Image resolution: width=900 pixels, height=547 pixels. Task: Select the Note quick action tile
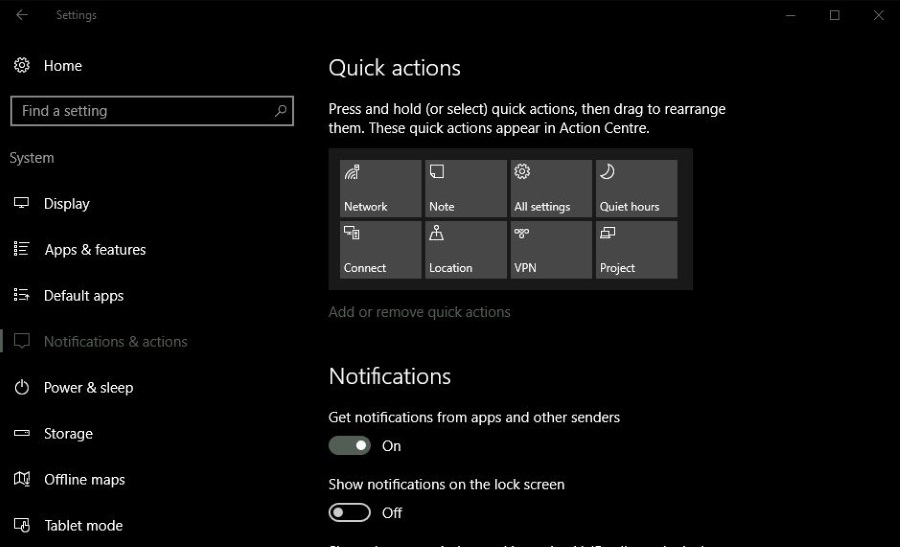(x=465, y=188)
